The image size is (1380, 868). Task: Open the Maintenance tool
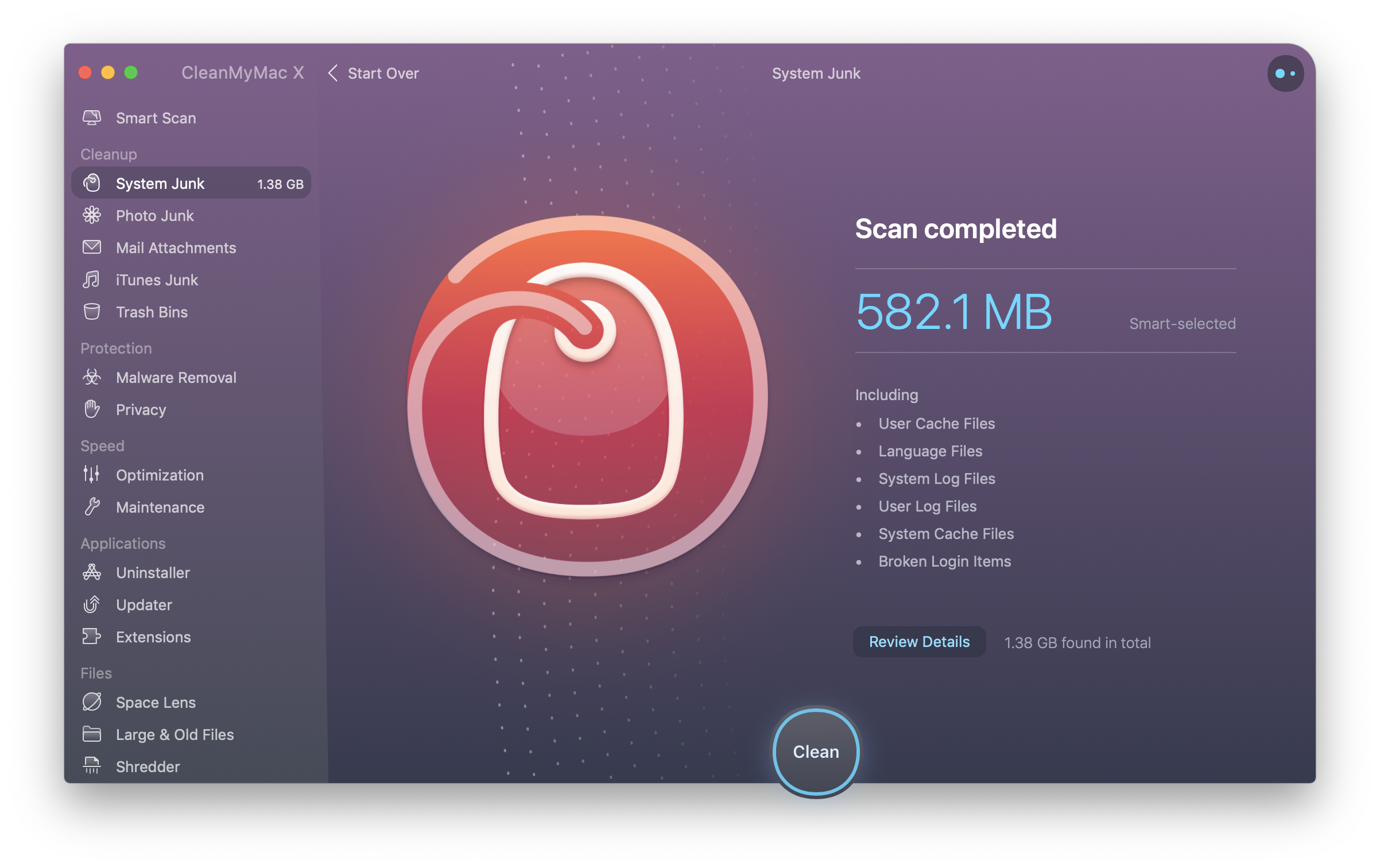click(x=160, y=507)
